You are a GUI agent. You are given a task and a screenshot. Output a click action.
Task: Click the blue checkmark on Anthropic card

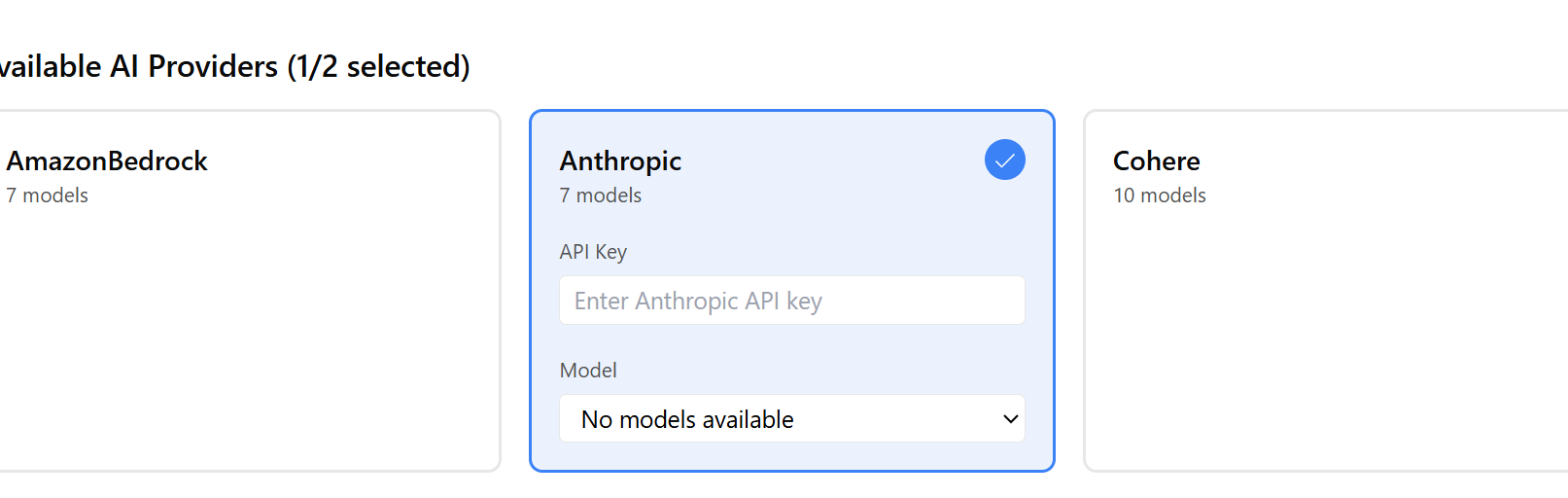point(1004,160)
